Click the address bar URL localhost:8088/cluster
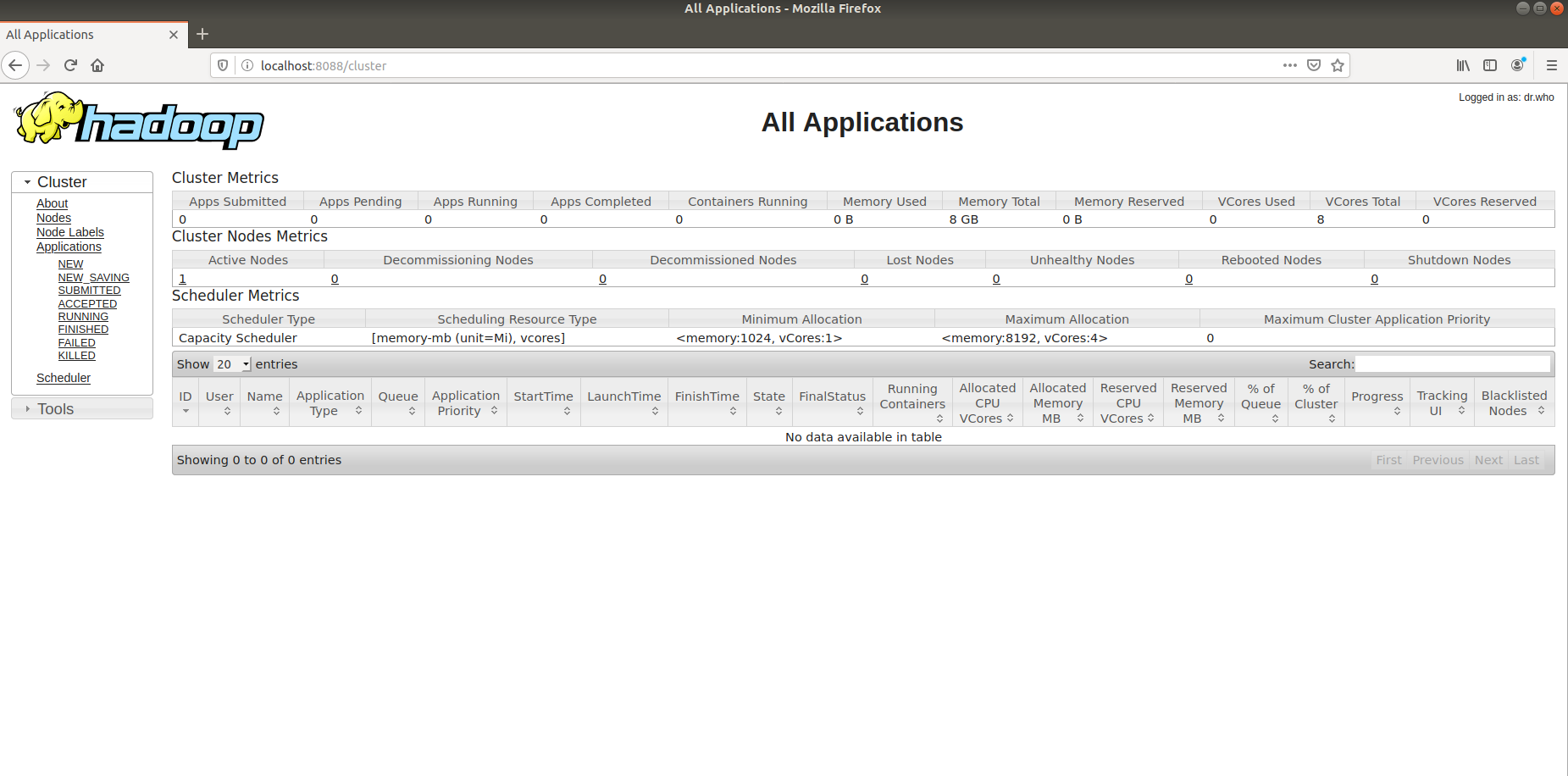1568x776 pixels. [323, 65]
